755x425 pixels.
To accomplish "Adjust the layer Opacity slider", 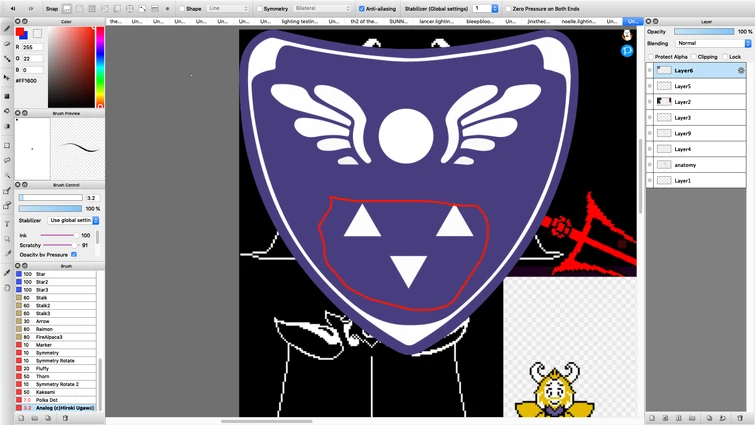I will tap(704, 31).
